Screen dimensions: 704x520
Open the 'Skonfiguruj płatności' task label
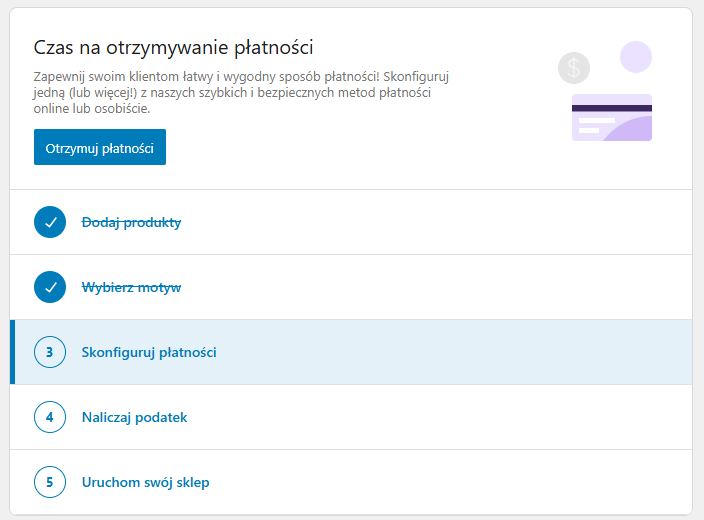tap(149, 352)
